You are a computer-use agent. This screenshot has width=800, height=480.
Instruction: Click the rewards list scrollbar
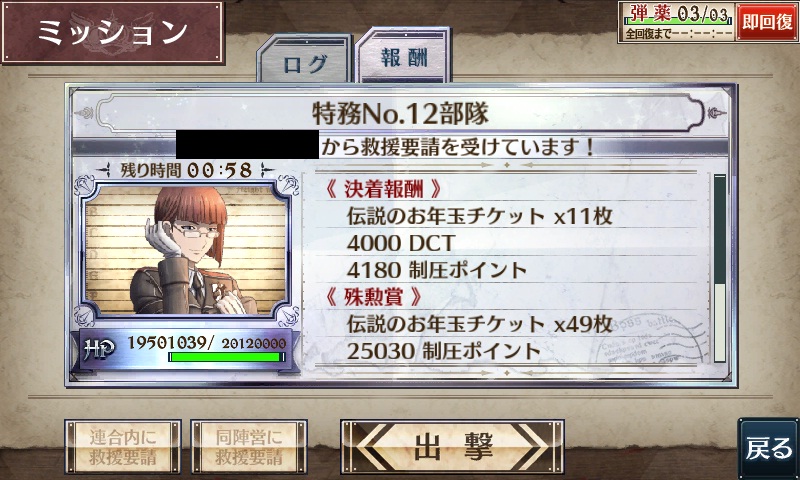coord(719,268)
